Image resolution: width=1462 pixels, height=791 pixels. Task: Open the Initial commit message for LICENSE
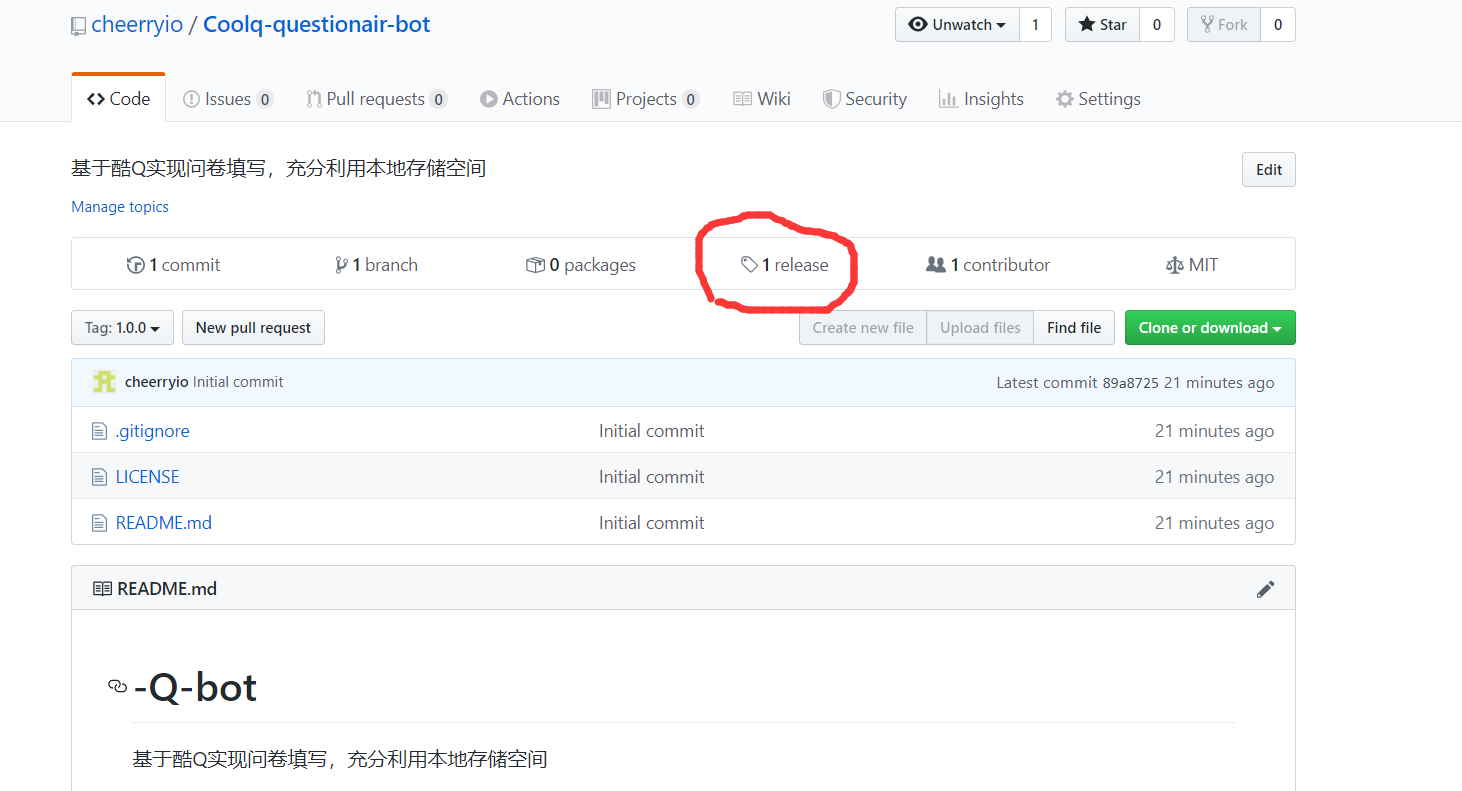click(651, 477)
